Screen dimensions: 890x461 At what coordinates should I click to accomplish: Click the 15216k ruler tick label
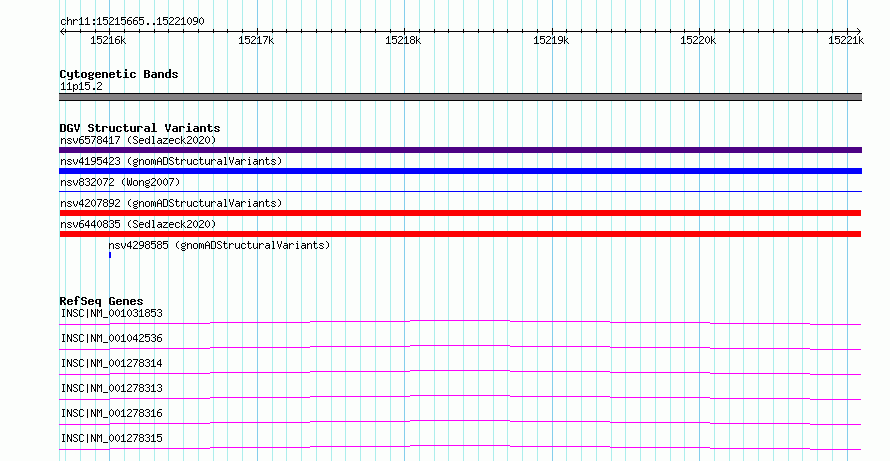pos(108,40)
